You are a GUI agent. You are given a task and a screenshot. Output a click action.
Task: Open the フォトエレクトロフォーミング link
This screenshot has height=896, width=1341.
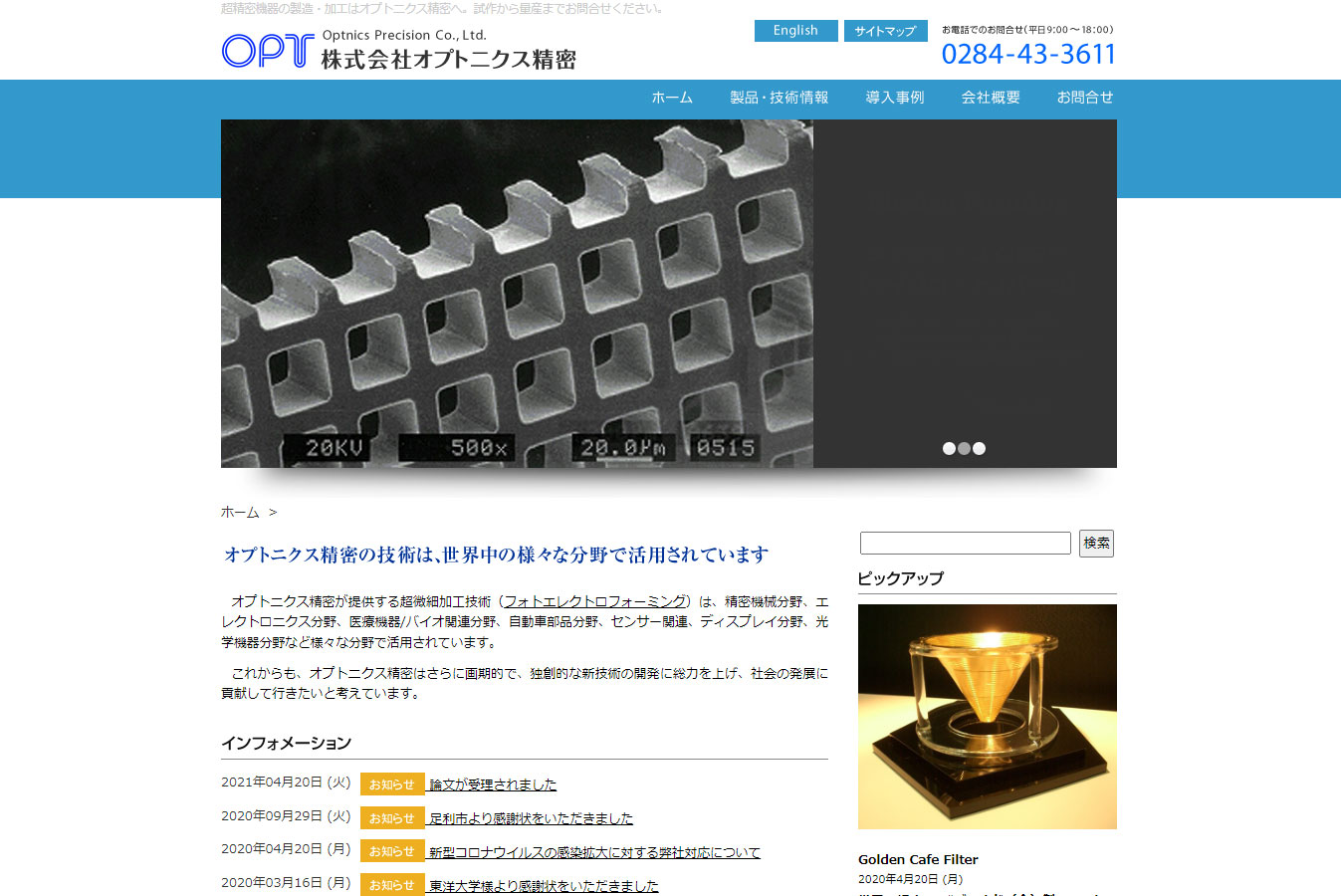(594, 601)
